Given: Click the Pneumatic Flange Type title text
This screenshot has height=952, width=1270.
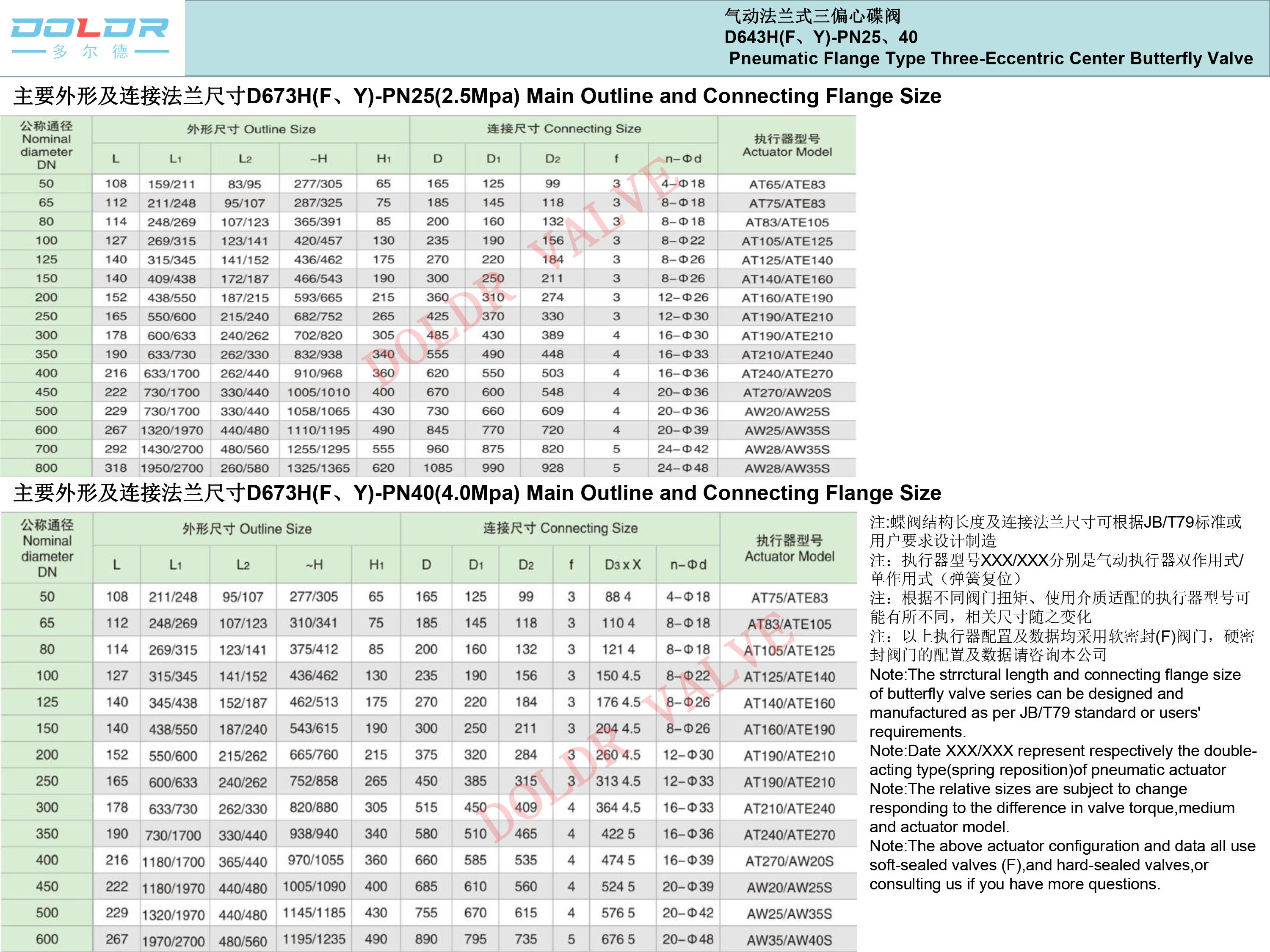Looking at the screenshot, I should (991, 58).
